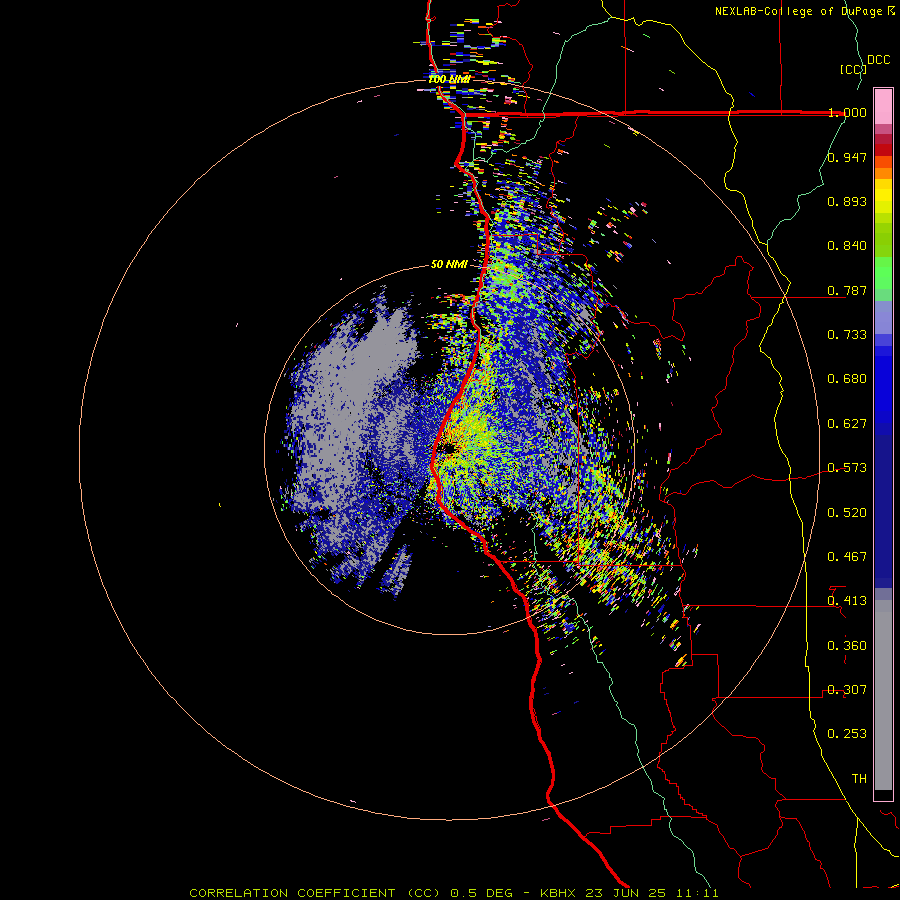Click the 0.893 scale value

(x=847, y=201)
